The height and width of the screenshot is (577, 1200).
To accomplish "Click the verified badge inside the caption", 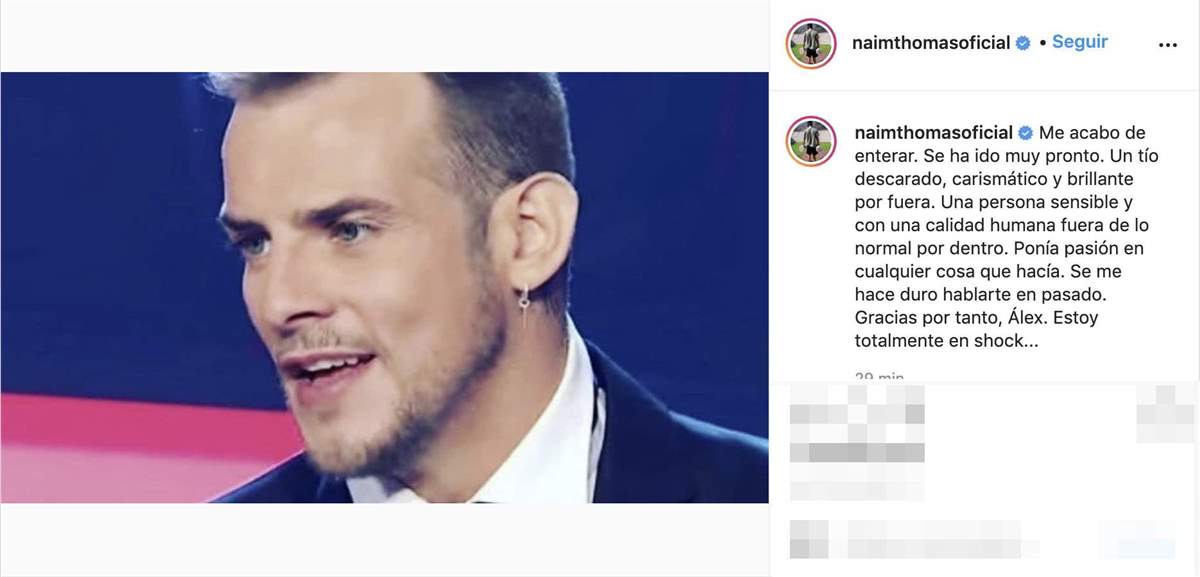I will point(1023,133).
